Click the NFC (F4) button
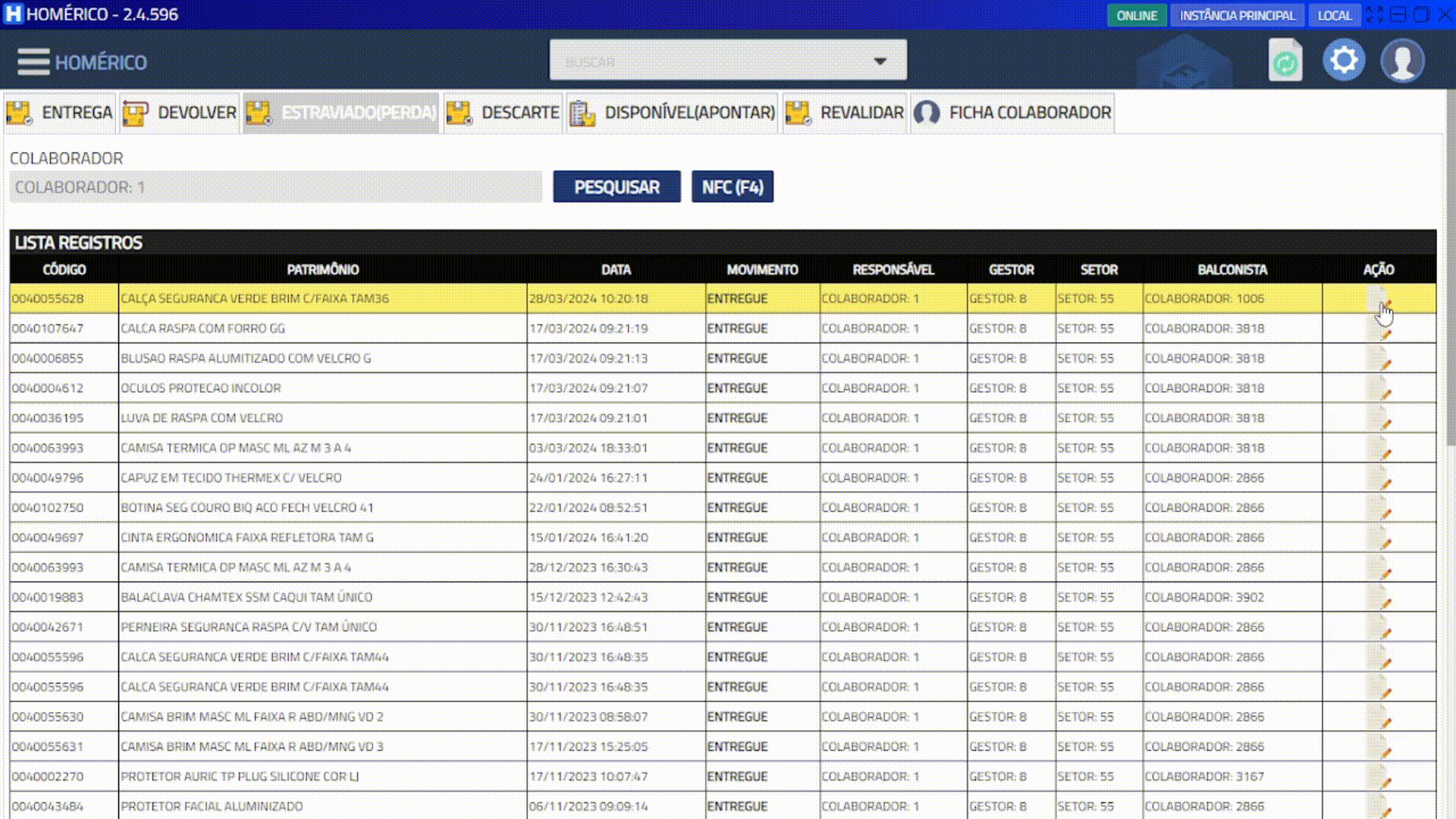The height and width of the screenshot is (819, 1456). [732, 187]
